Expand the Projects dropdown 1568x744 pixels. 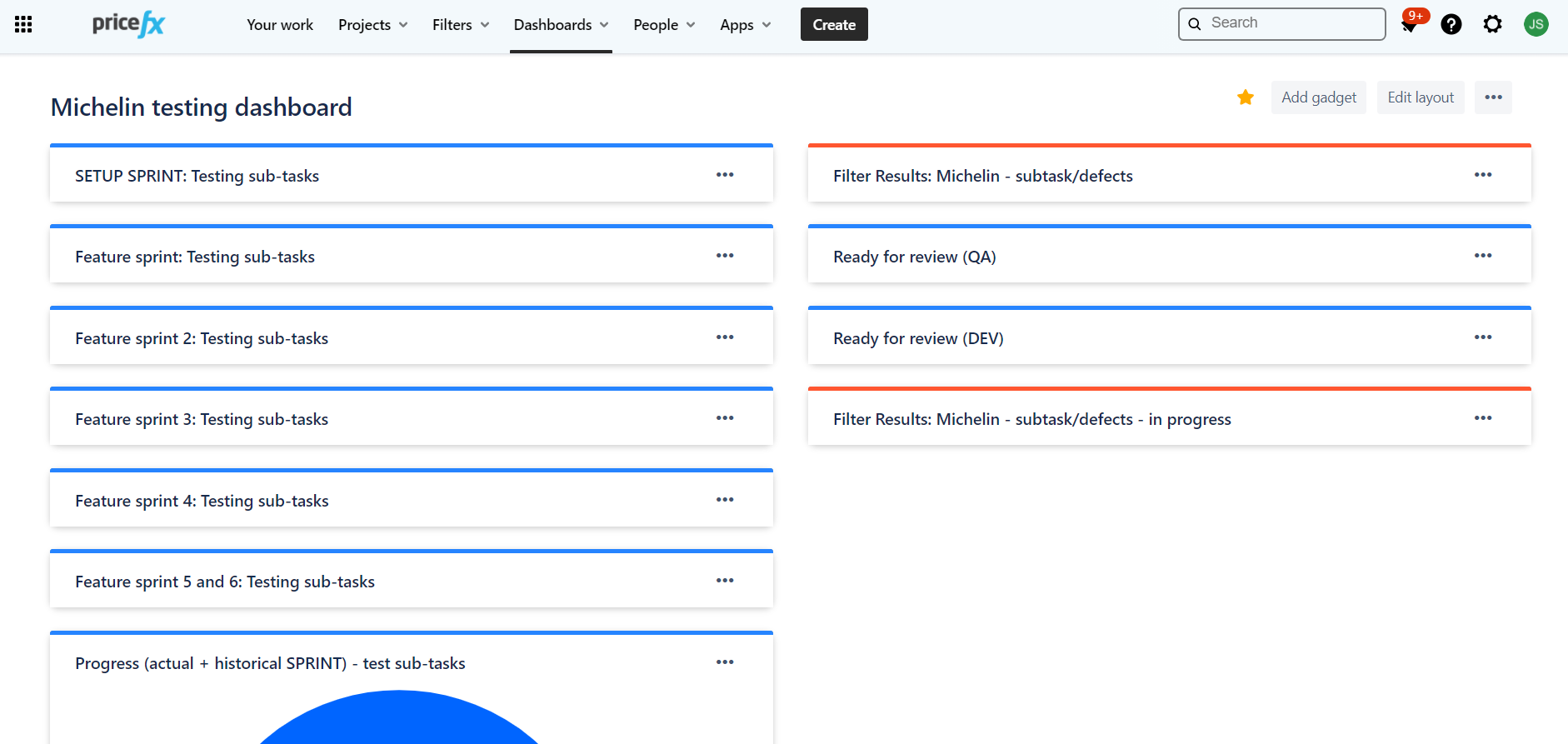coord(372,25)
